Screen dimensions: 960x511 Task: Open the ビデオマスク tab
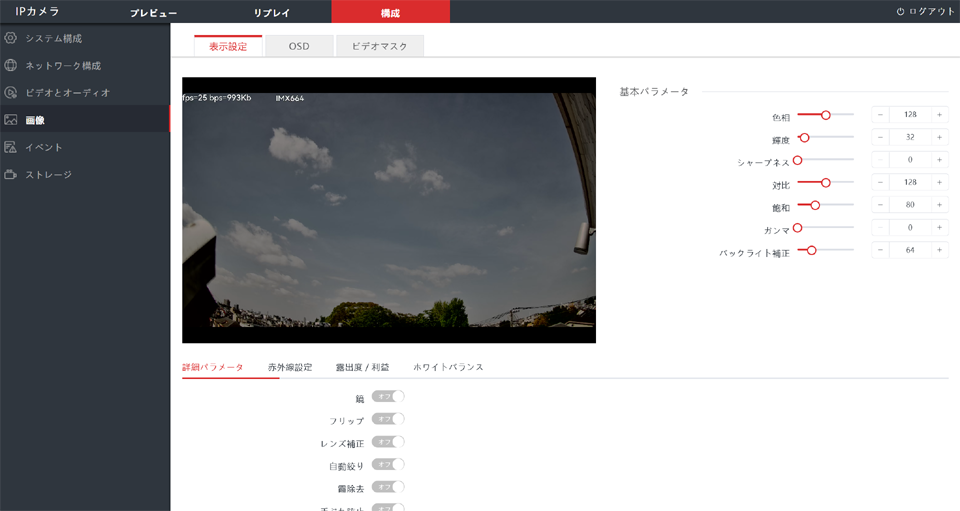click(x=379, y=46)
